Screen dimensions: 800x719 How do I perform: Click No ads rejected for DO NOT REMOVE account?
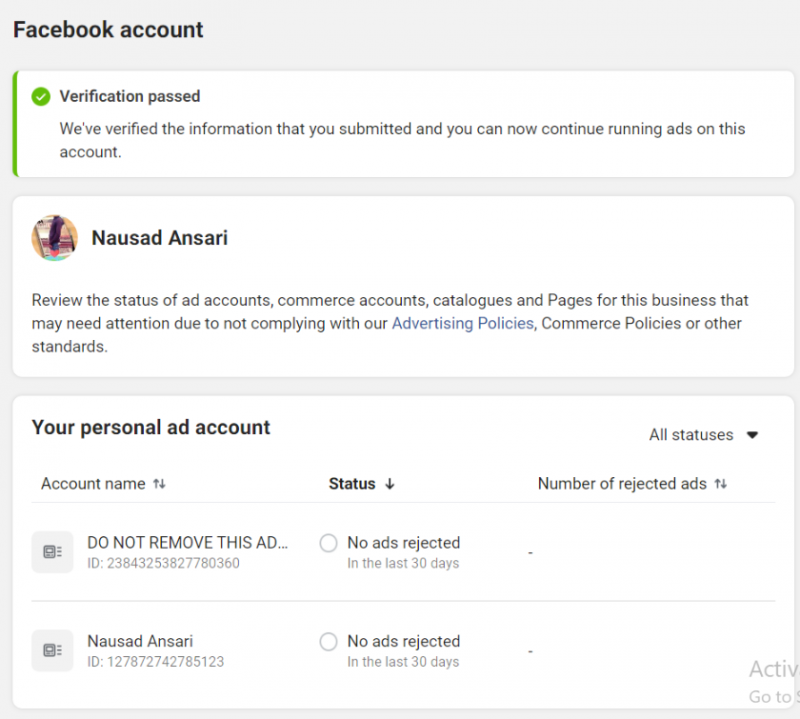404,543
